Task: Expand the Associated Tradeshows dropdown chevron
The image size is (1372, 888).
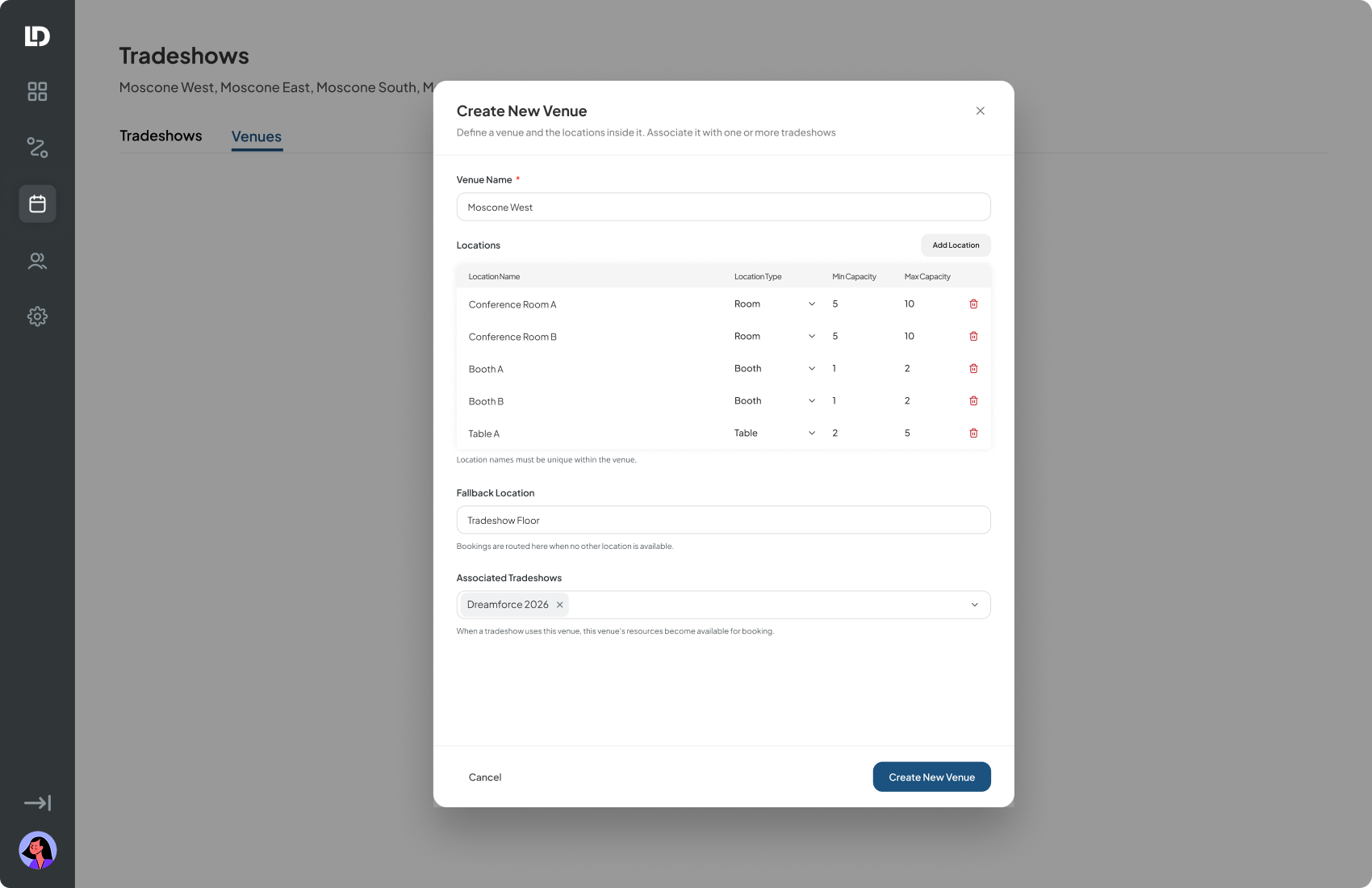Action: 974,605
